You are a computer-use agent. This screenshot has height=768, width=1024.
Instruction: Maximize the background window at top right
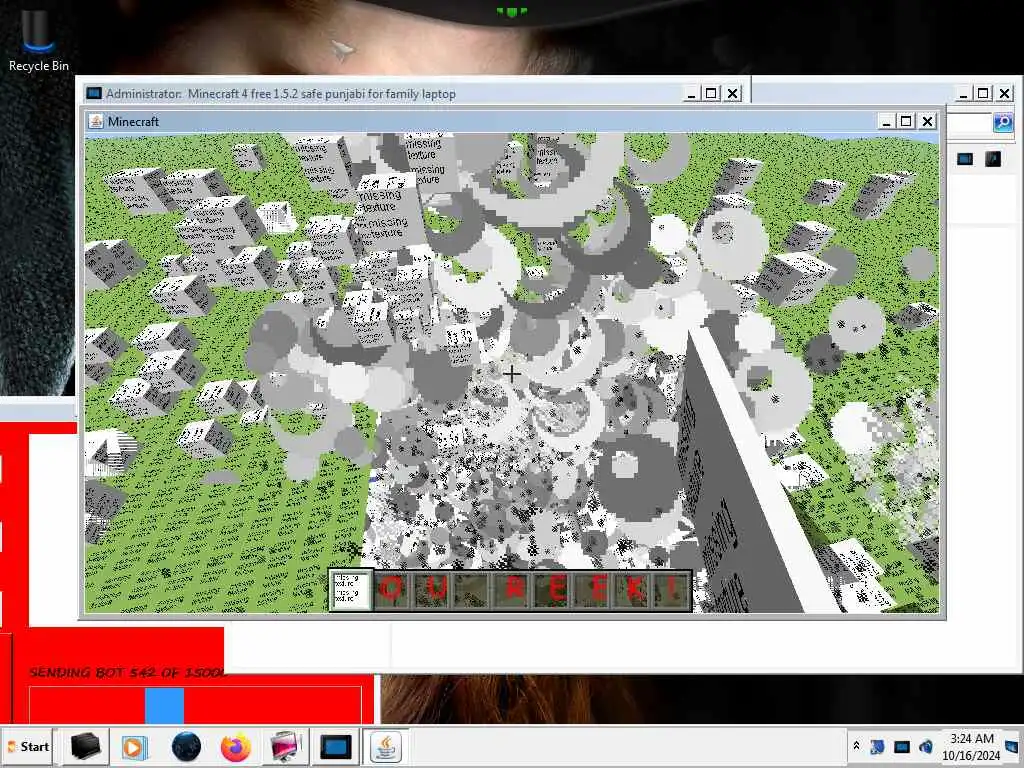(x=983, y=94)
